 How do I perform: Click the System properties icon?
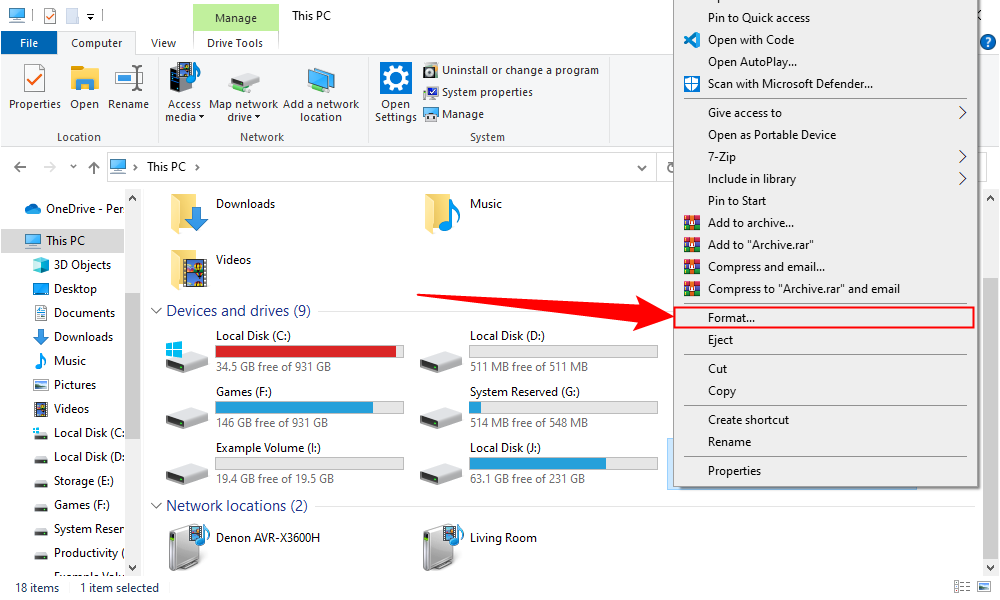pos(431,92)
